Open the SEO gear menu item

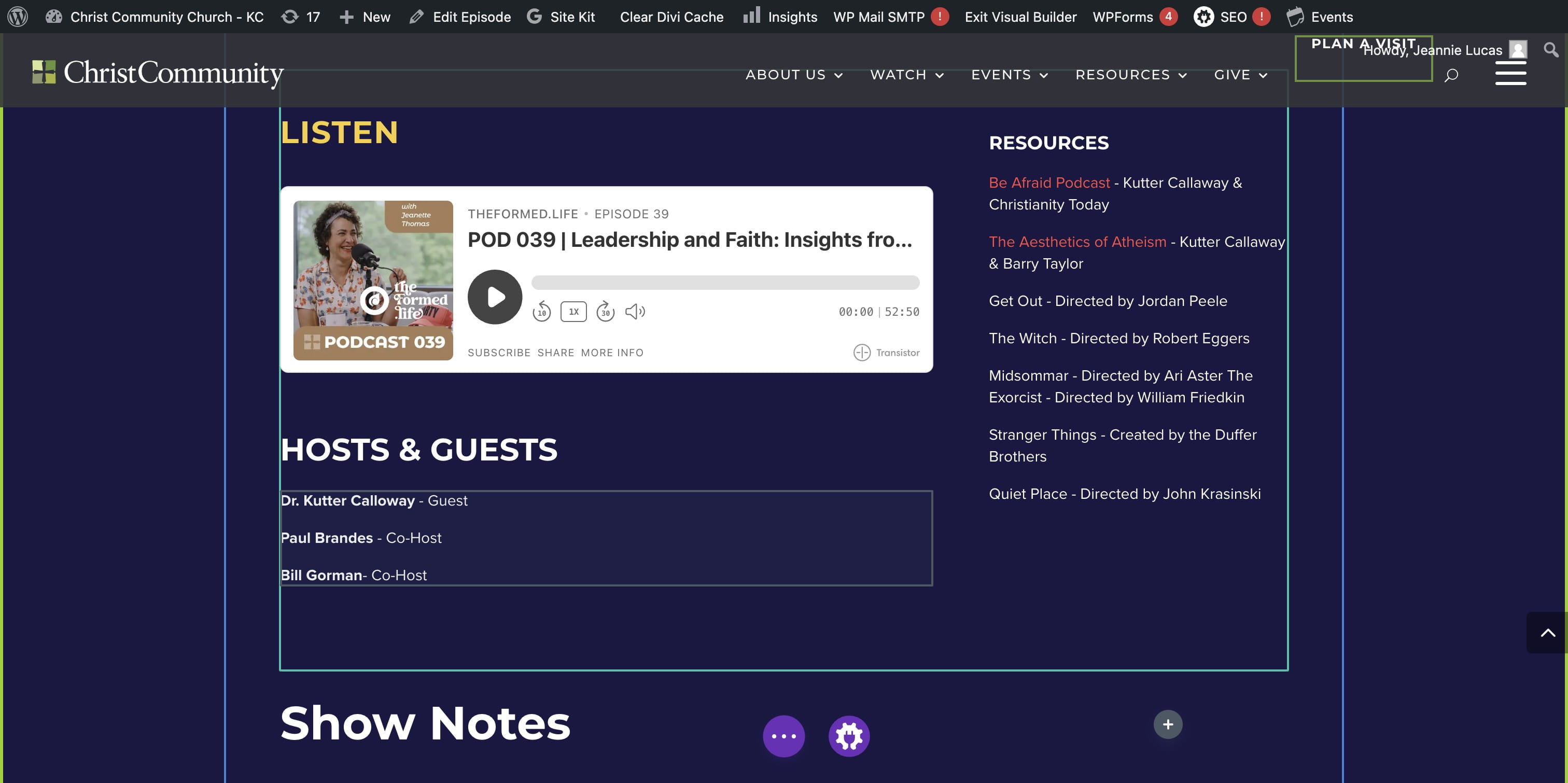coord(1231,17)
